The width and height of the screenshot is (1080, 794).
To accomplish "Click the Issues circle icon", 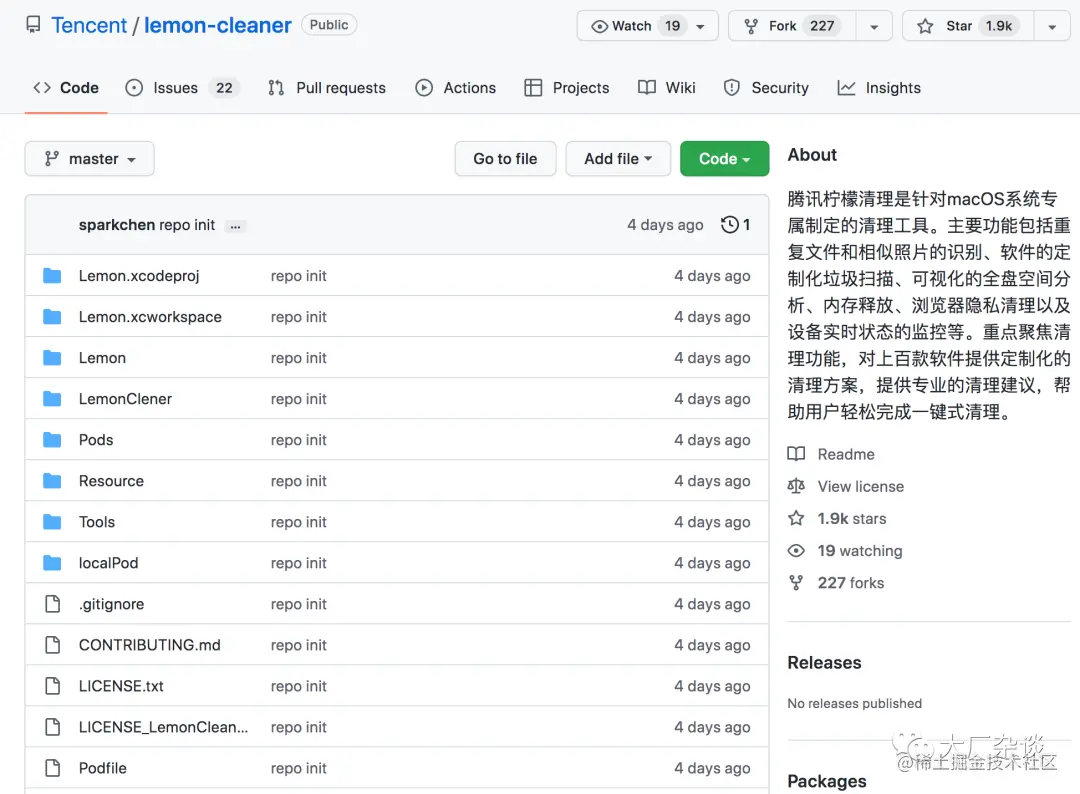I will [x=134, y=88].
